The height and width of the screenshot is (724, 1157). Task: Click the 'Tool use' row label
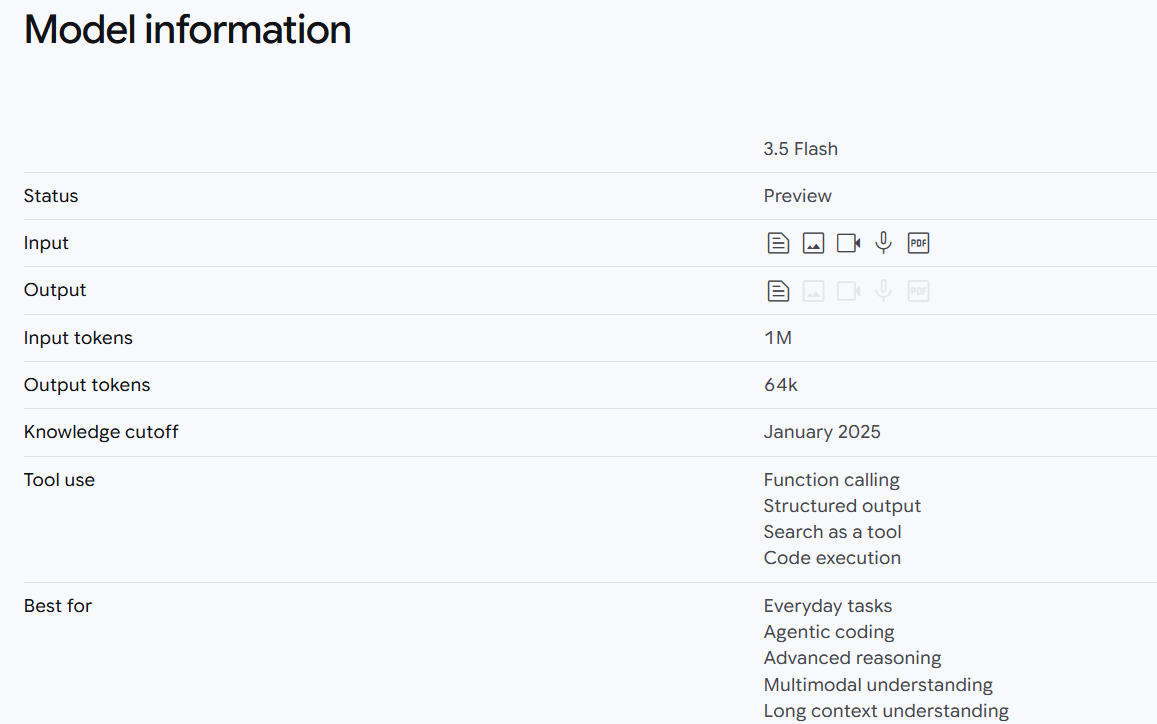pyautogui.click(x=59, y=480)
